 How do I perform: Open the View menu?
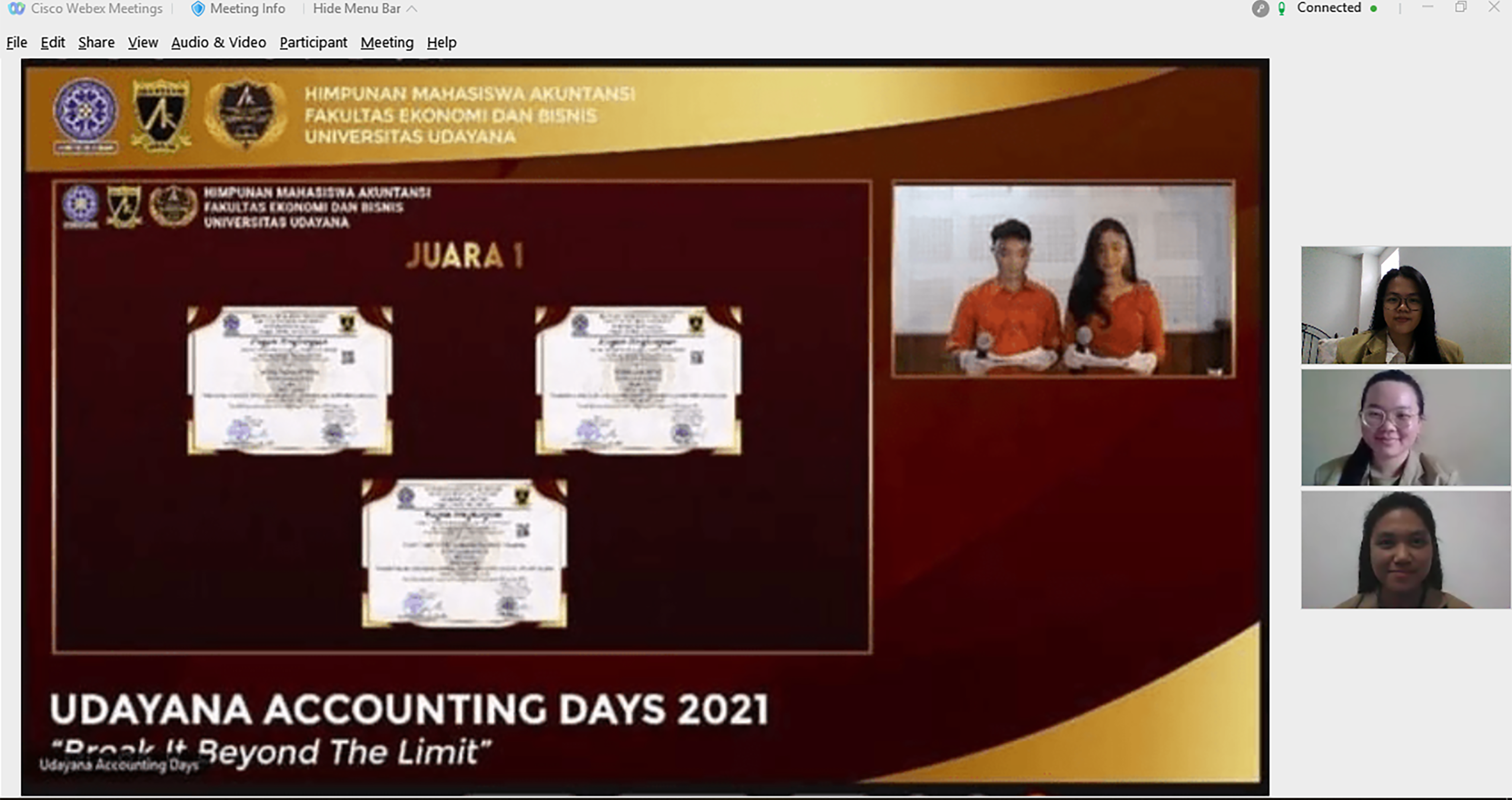pos(143,43)
